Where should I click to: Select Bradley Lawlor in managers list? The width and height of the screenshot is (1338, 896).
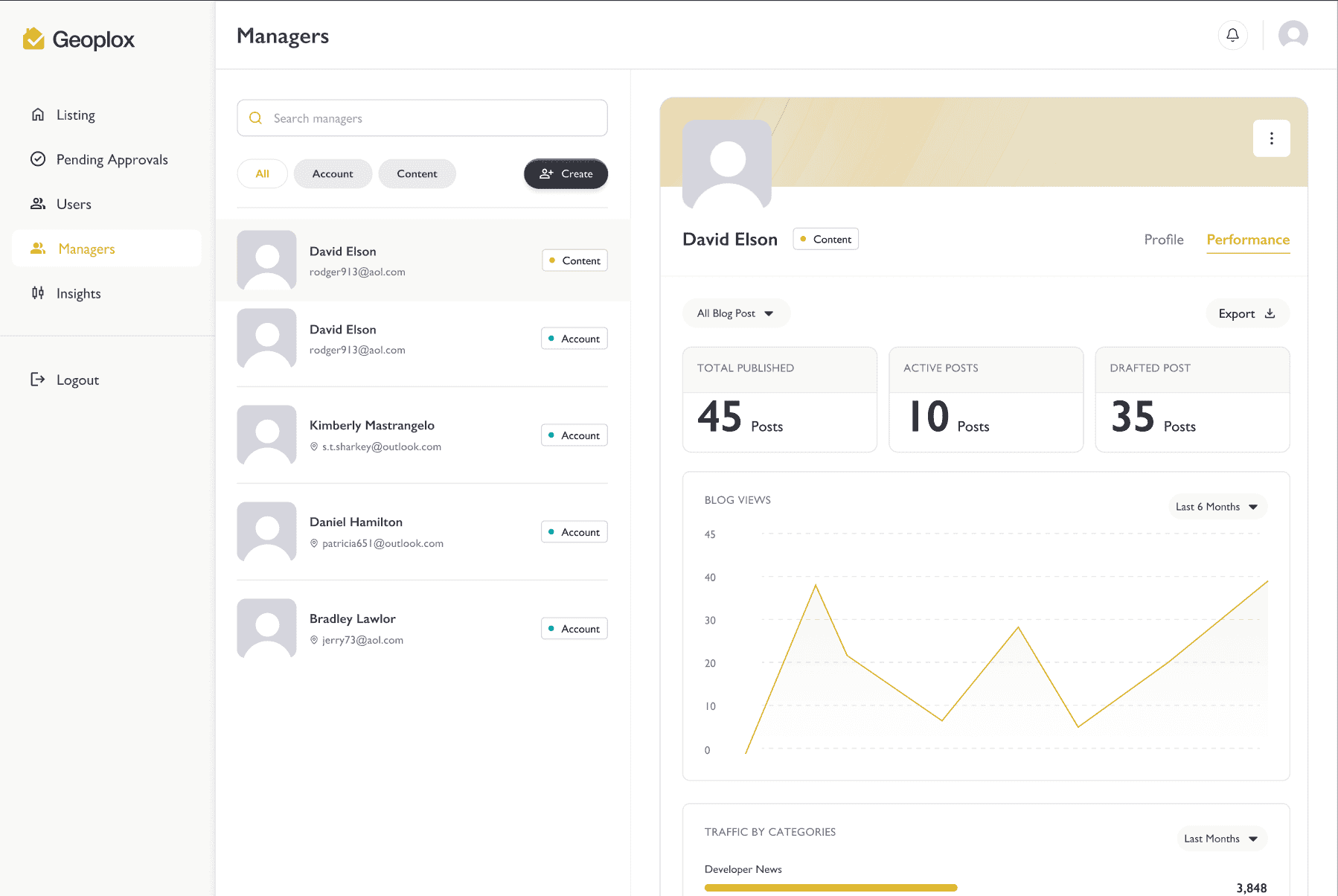[x=422, y=629]
